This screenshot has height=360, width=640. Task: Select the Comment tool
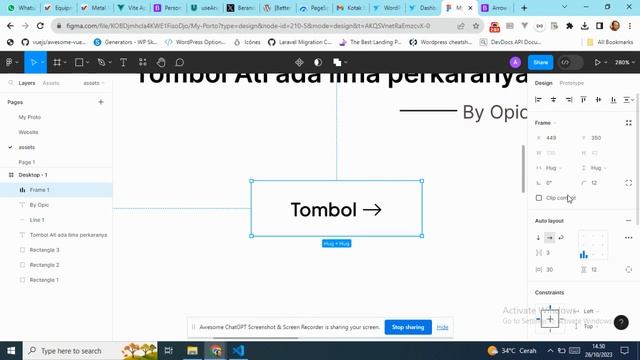[x=180, y=62]
